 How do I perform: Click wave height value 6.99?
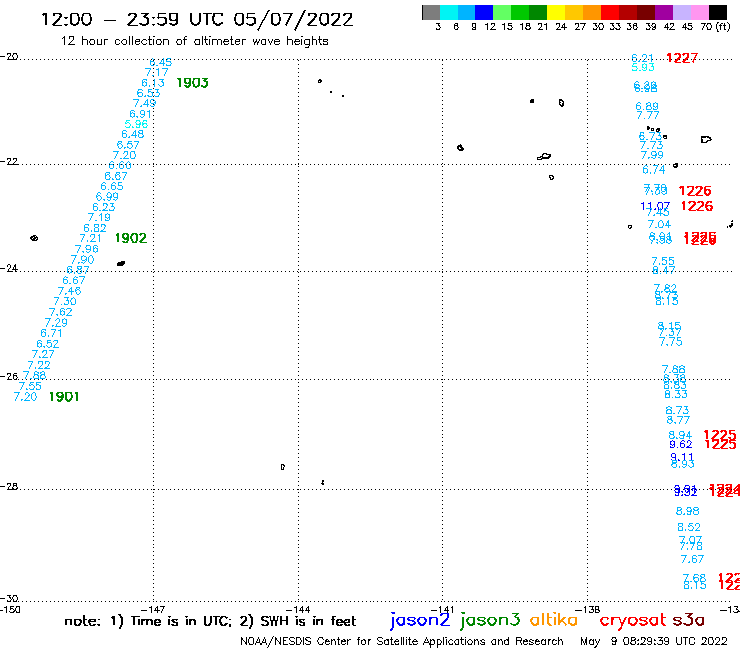107,196
